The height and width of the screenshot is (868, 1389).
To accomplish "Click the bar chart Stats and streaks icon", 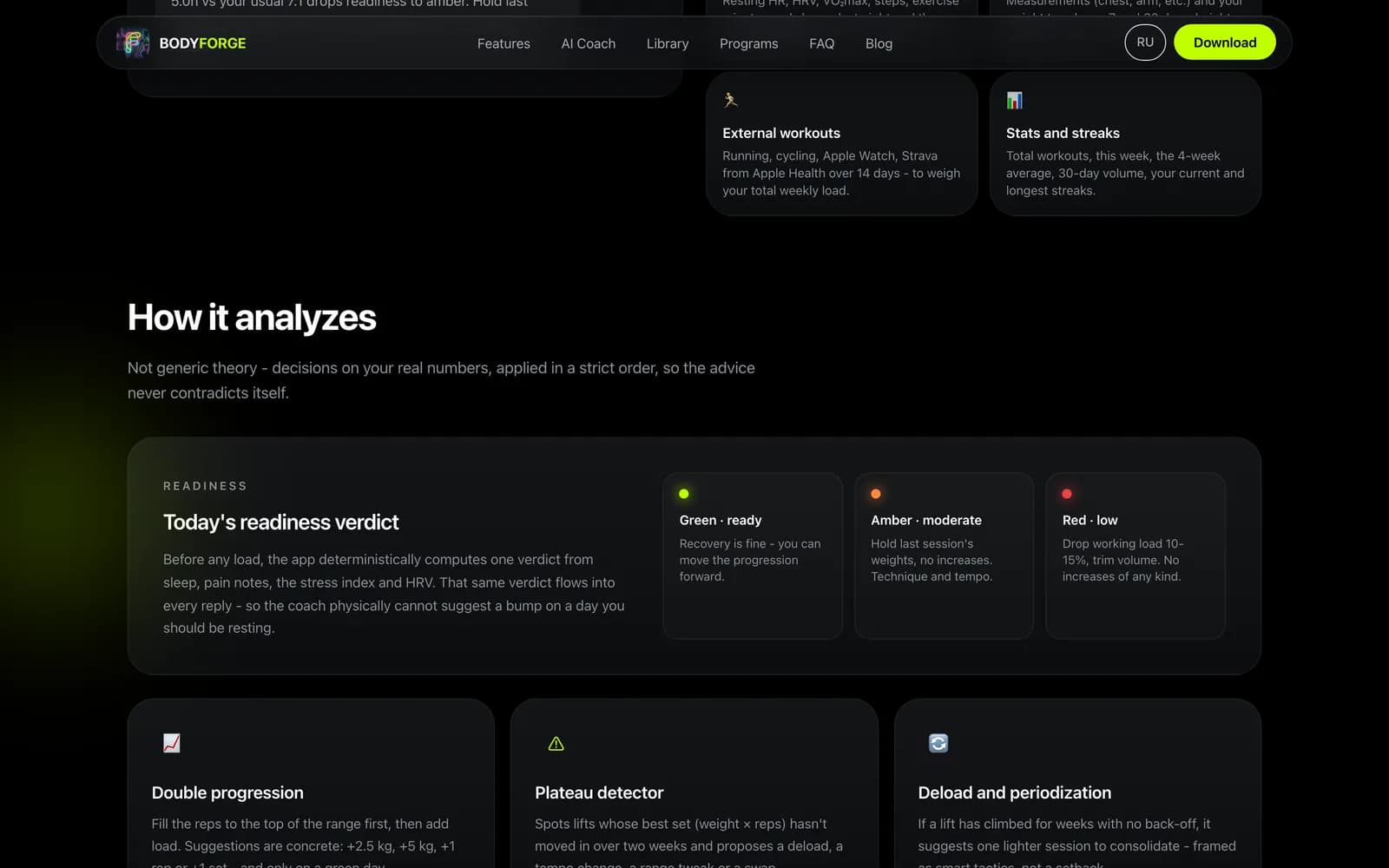I will [1014, 101].
